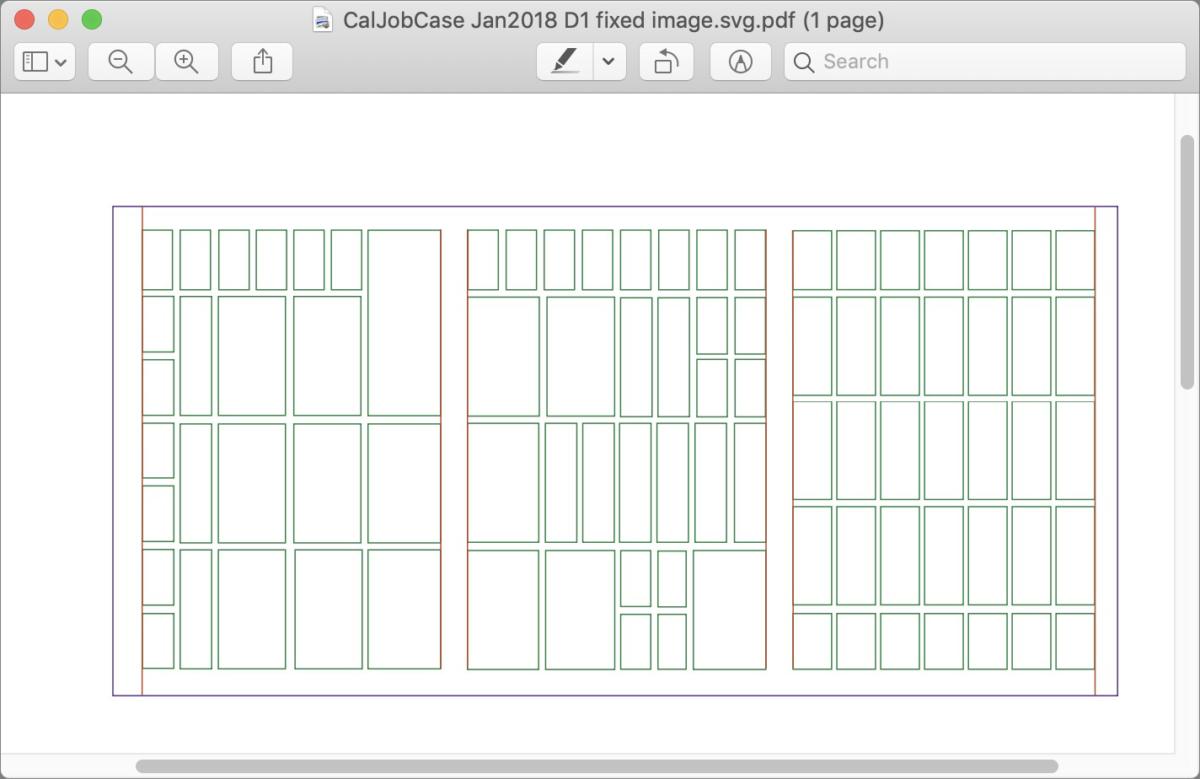This screenshot has height=779, width=1200.
Task: Click the yellow minimize window button
Action: (59, 20)
